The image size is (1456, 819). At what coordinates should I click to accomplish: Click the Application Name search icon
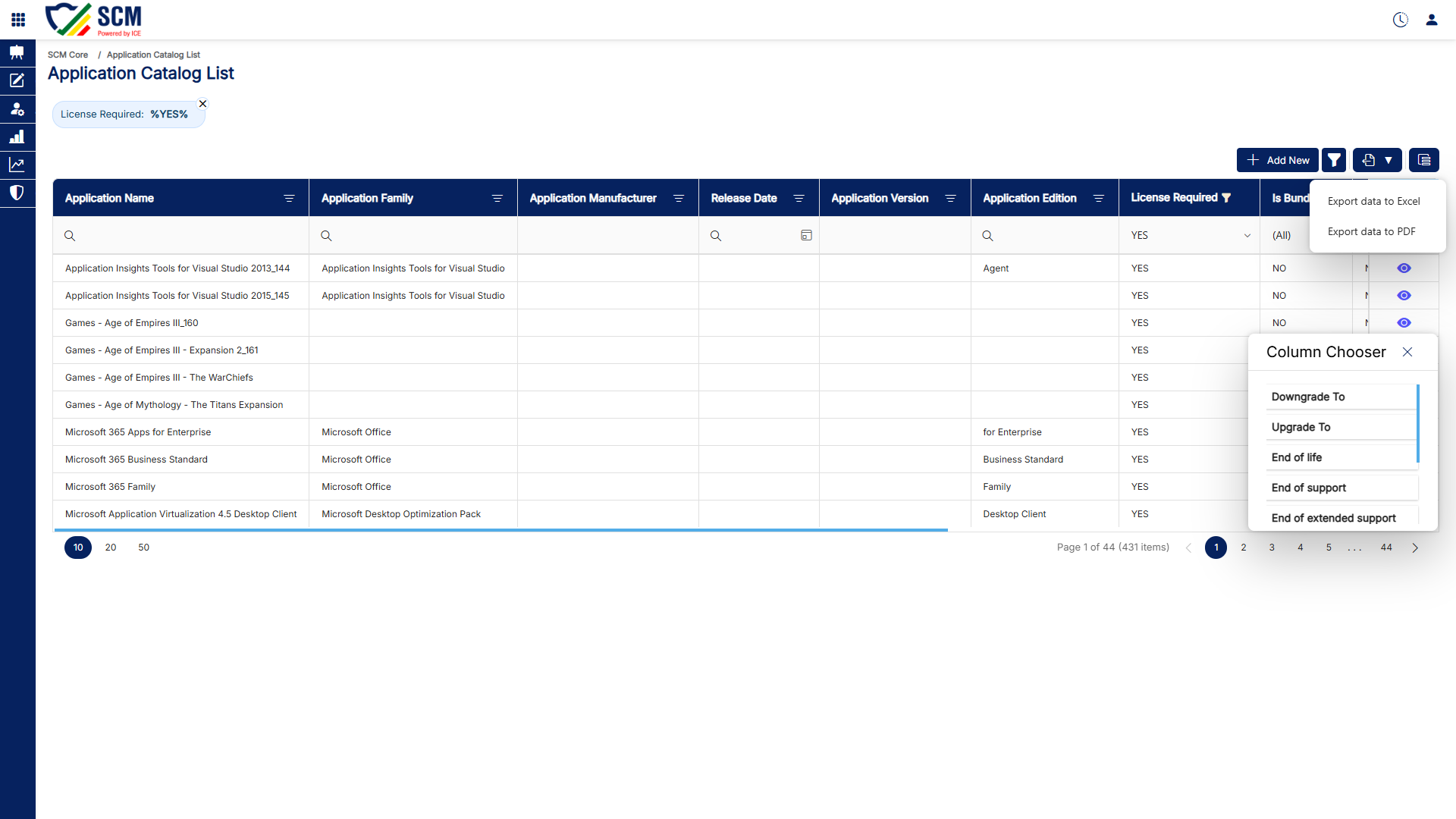(70, 236)
